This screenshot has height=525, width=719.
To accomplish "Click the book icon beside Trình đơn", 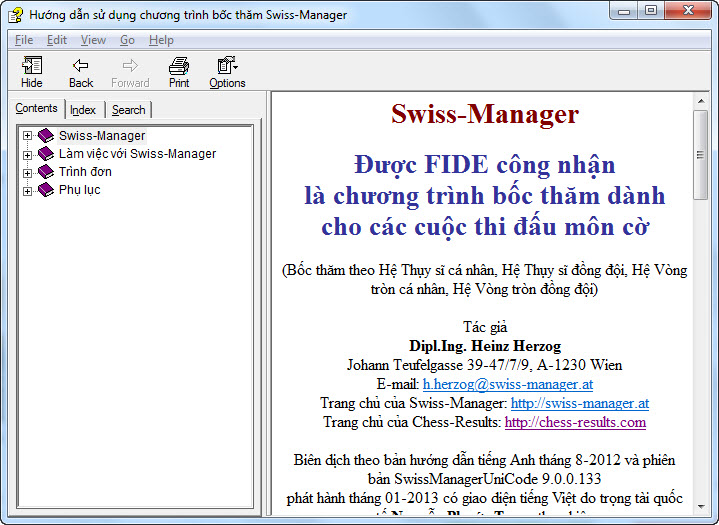I will (46, 171).
